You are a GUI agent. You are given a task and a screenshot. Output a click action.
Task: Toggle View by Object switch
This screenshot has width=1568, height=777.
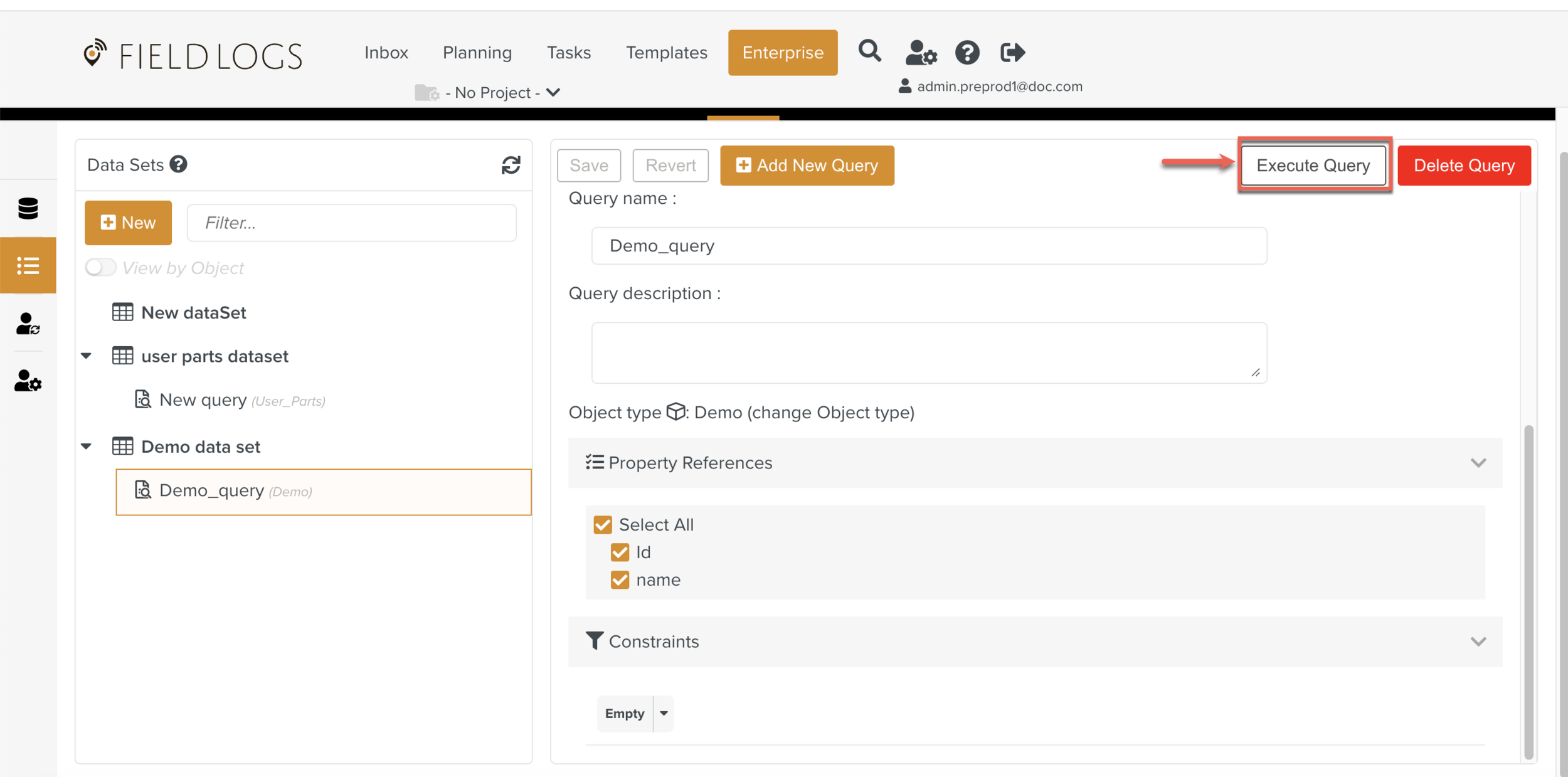[x=101, y=268]
